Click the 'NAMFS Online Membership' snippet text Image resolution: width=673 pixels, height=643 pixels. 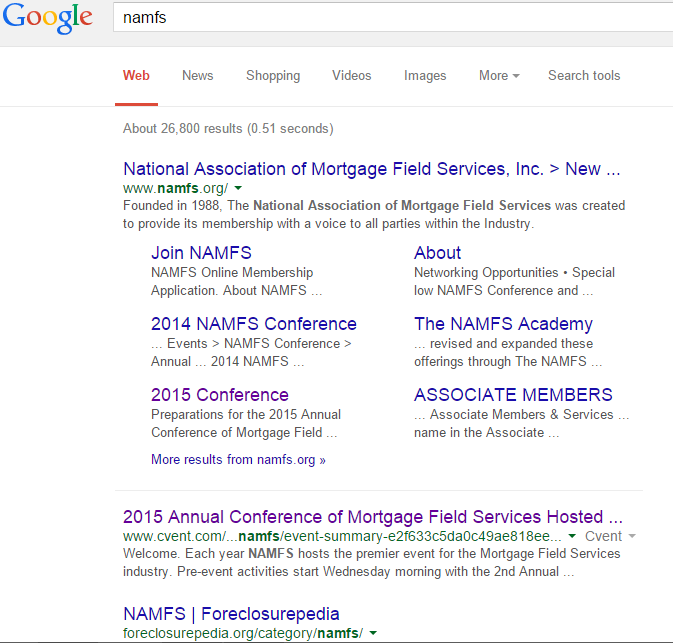tap(236, 282)
